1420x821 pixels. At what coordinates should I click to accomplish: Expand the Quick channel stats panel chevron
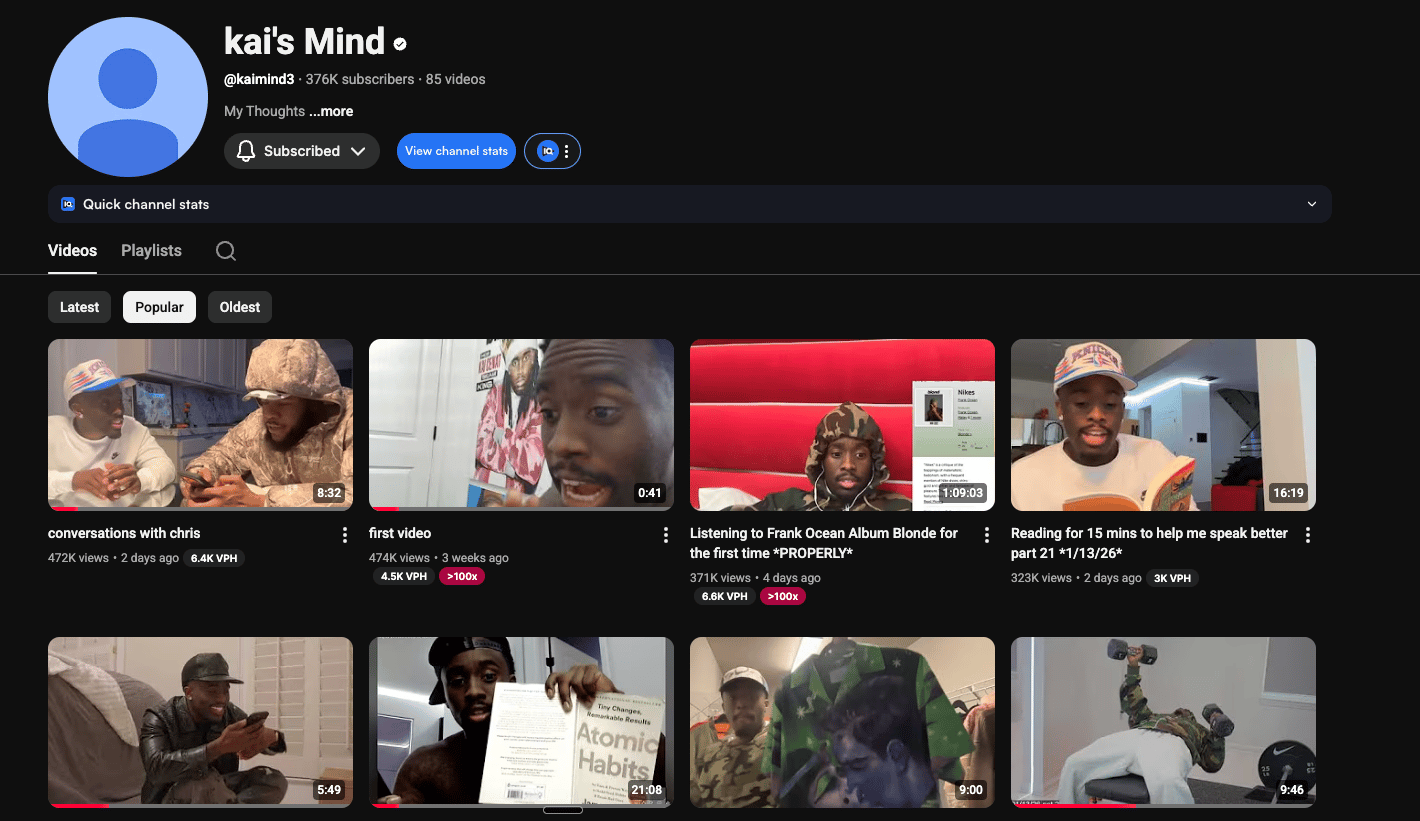click(x=1312, y=204)
